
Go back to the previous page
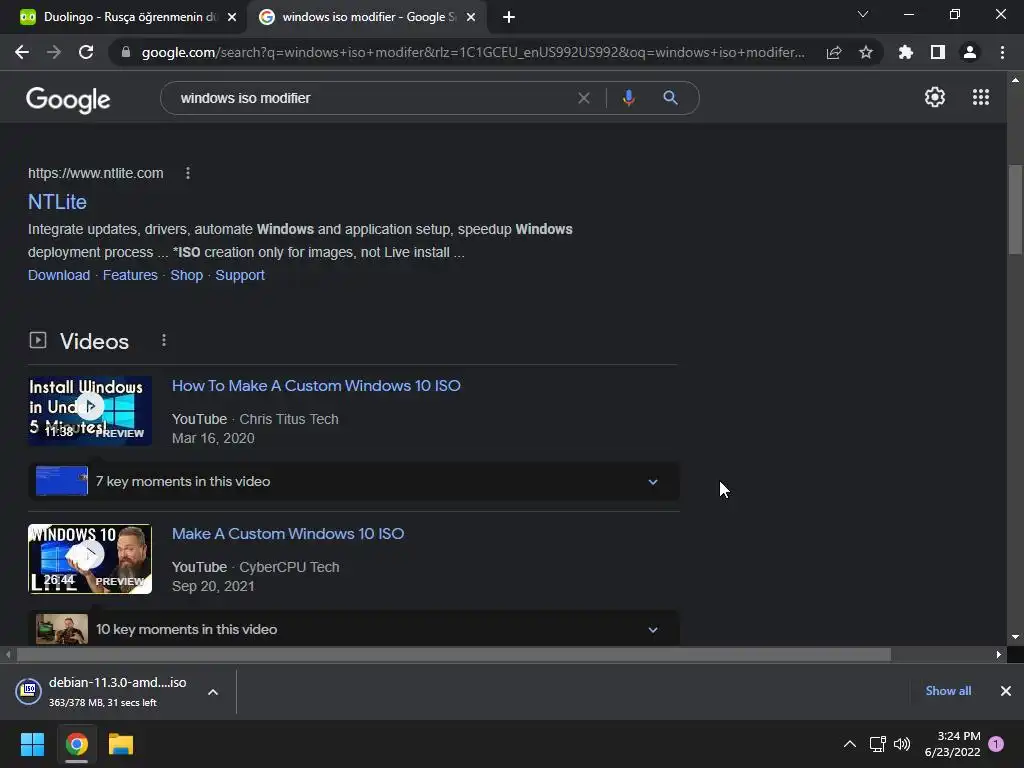pos(22,52)
